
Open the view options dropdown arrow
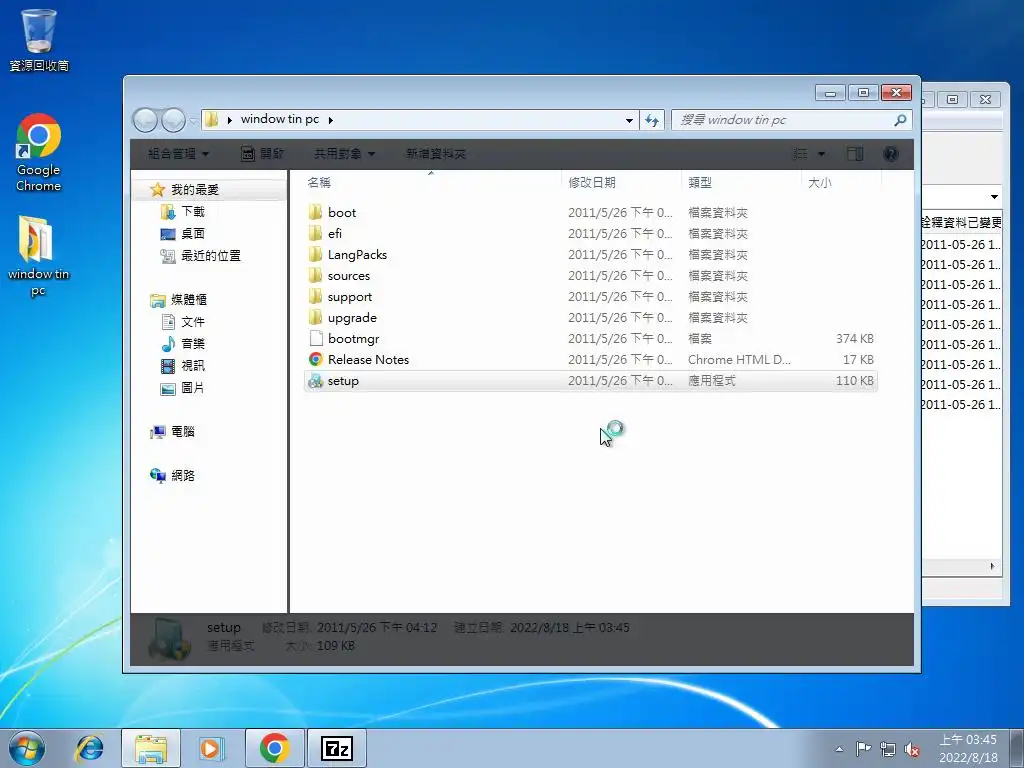point(821,153)
